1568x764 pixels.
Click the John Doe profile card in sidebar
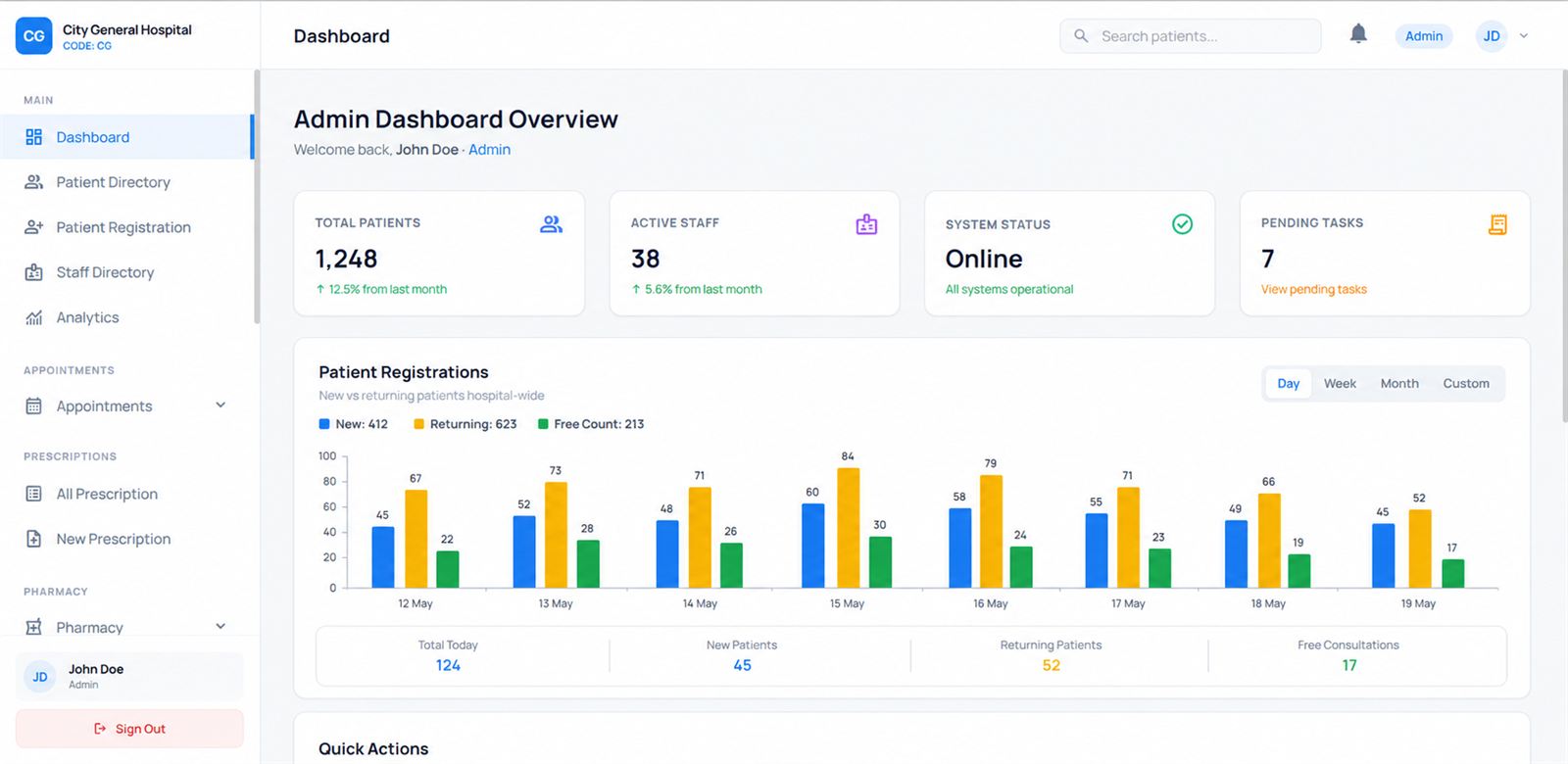pyautogui.click(x=129, y=676)
